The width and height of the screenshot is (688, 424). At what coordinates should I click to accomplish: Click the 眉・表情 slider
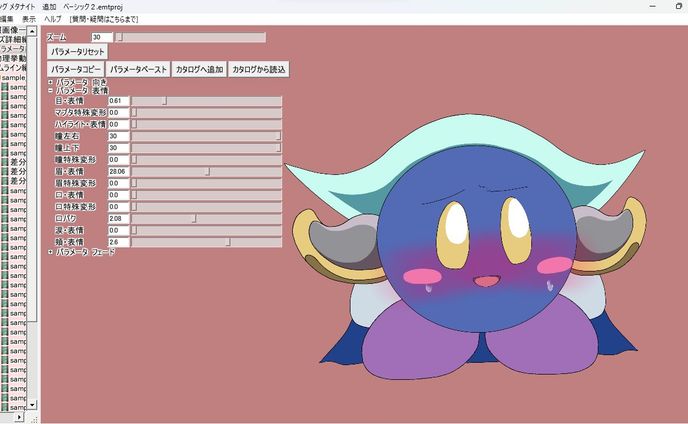[x=207, y=172]
